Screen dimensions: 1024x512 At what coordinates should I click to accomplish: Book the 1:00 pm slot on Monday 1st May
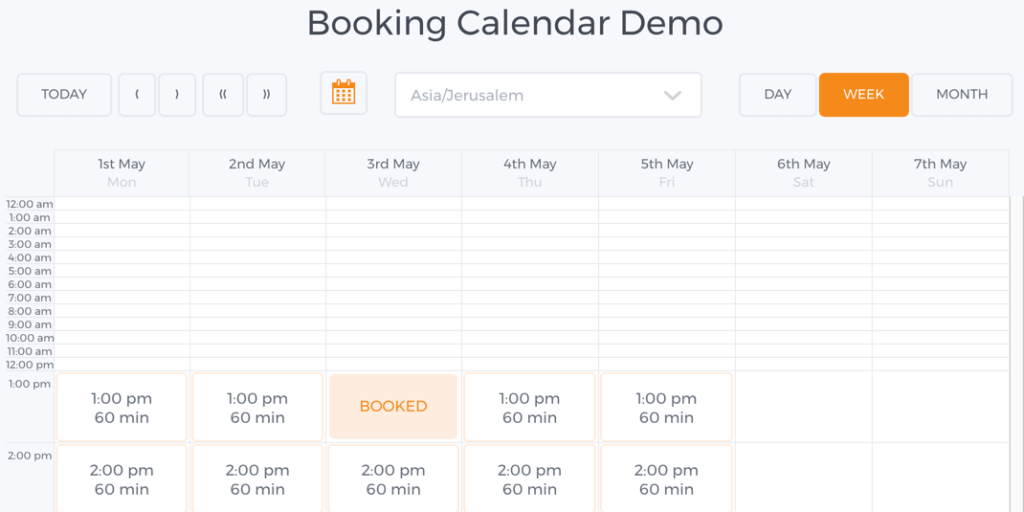[x=121, y=407]
